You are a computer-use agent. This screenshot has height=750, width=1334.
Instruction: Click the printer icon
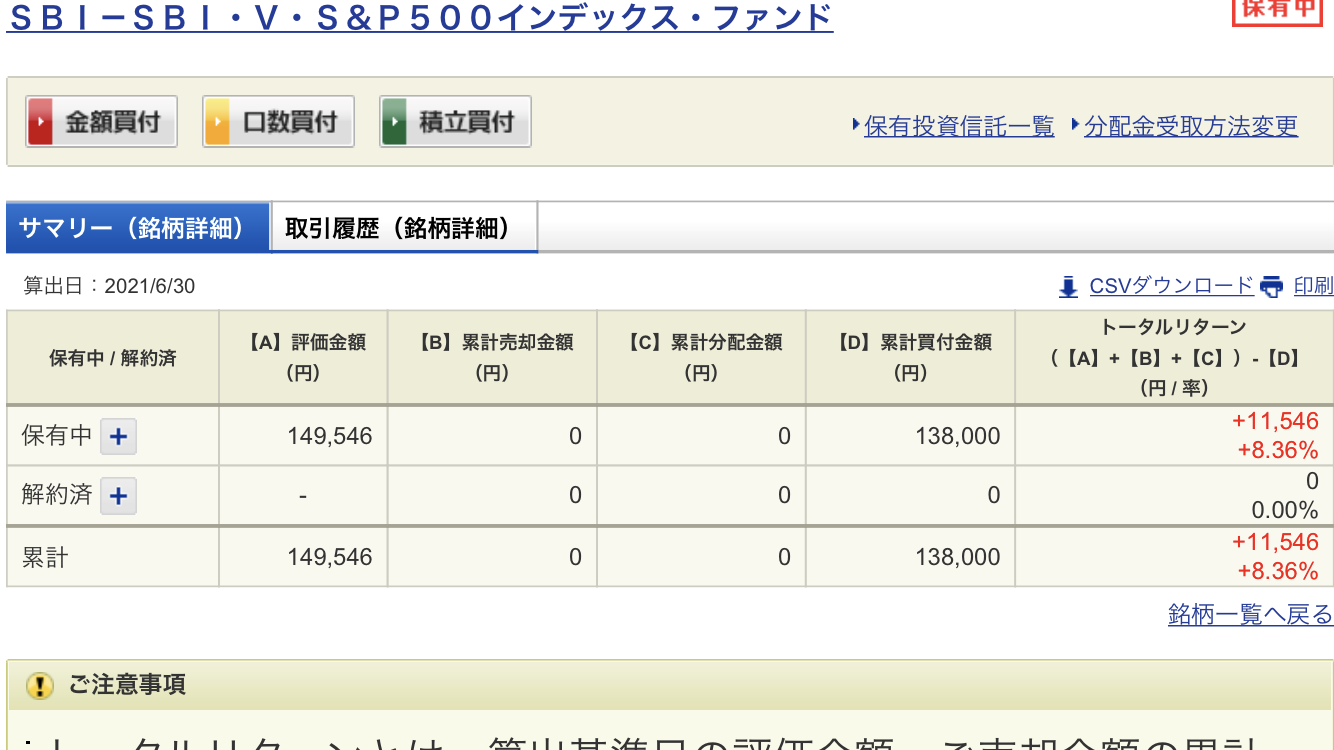point(1271,287)
